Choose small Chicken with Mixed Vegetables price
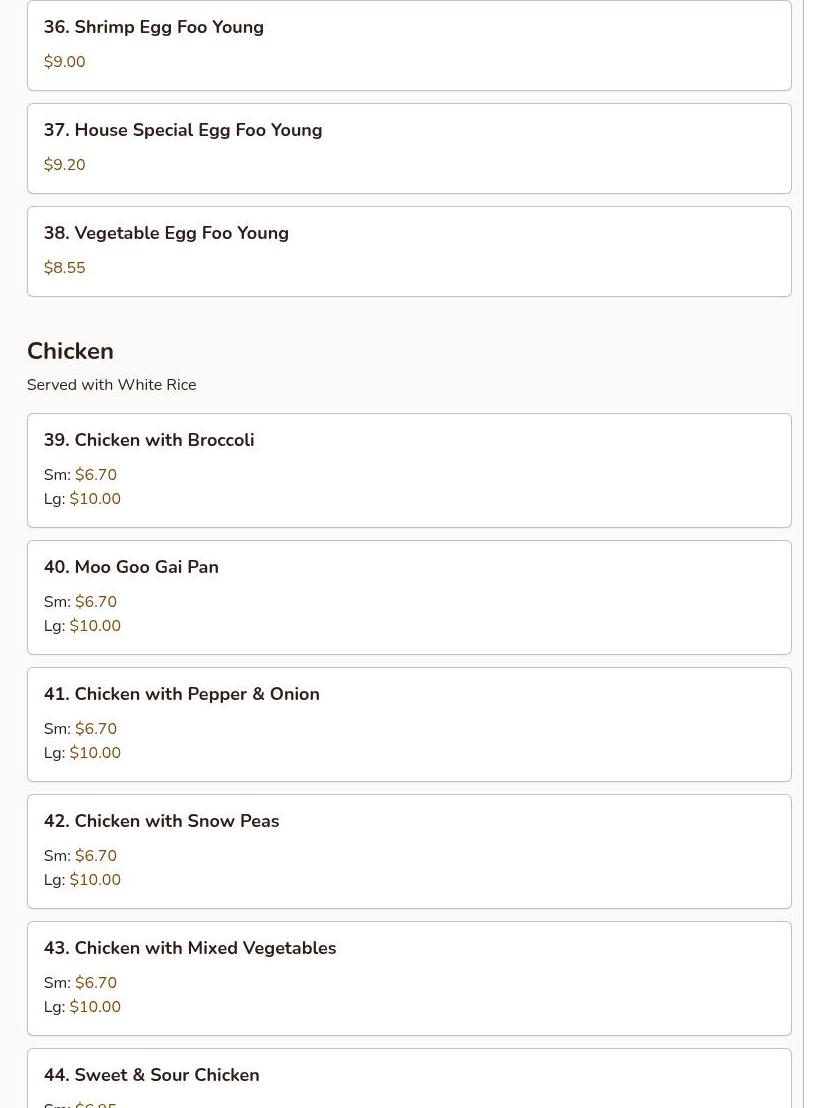 coord(95,983)
